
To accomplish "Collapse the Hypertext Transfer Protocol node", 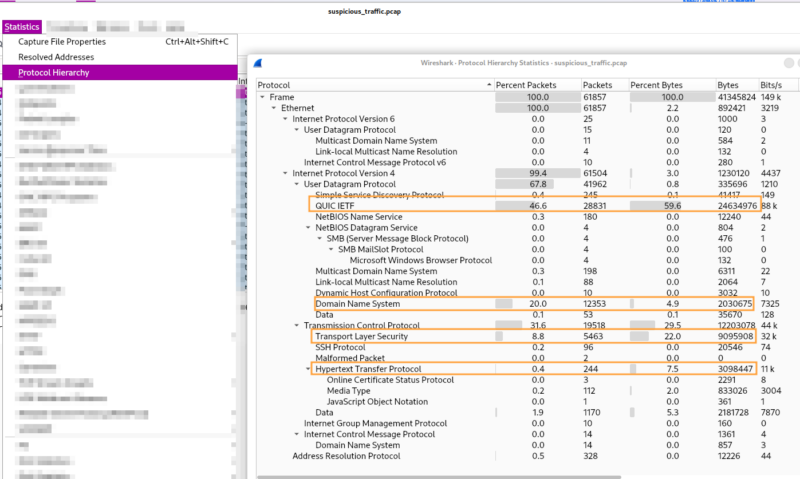I will [307, 369].
